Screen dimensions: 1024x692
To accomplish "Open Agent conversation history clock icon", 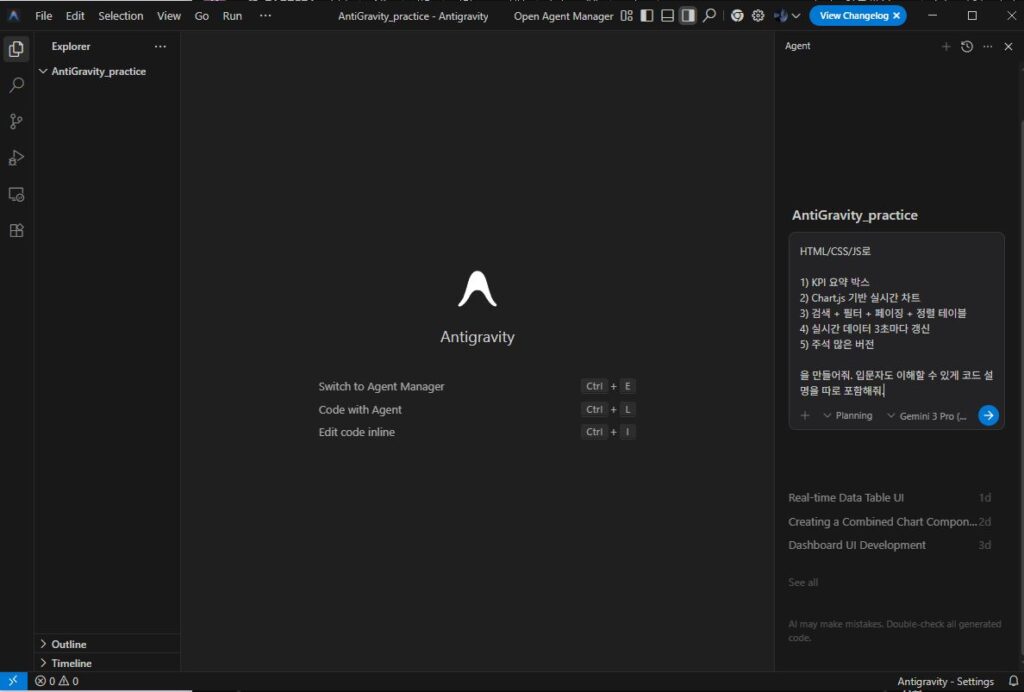I will tap(966, 46).
